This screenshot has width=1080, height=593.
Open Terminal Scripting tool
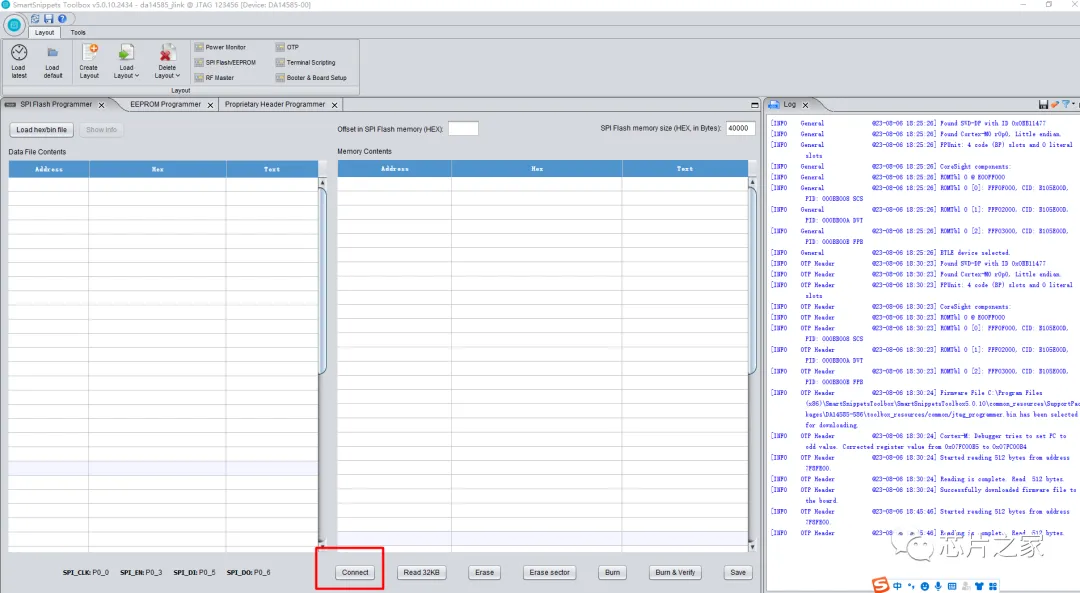310,62
